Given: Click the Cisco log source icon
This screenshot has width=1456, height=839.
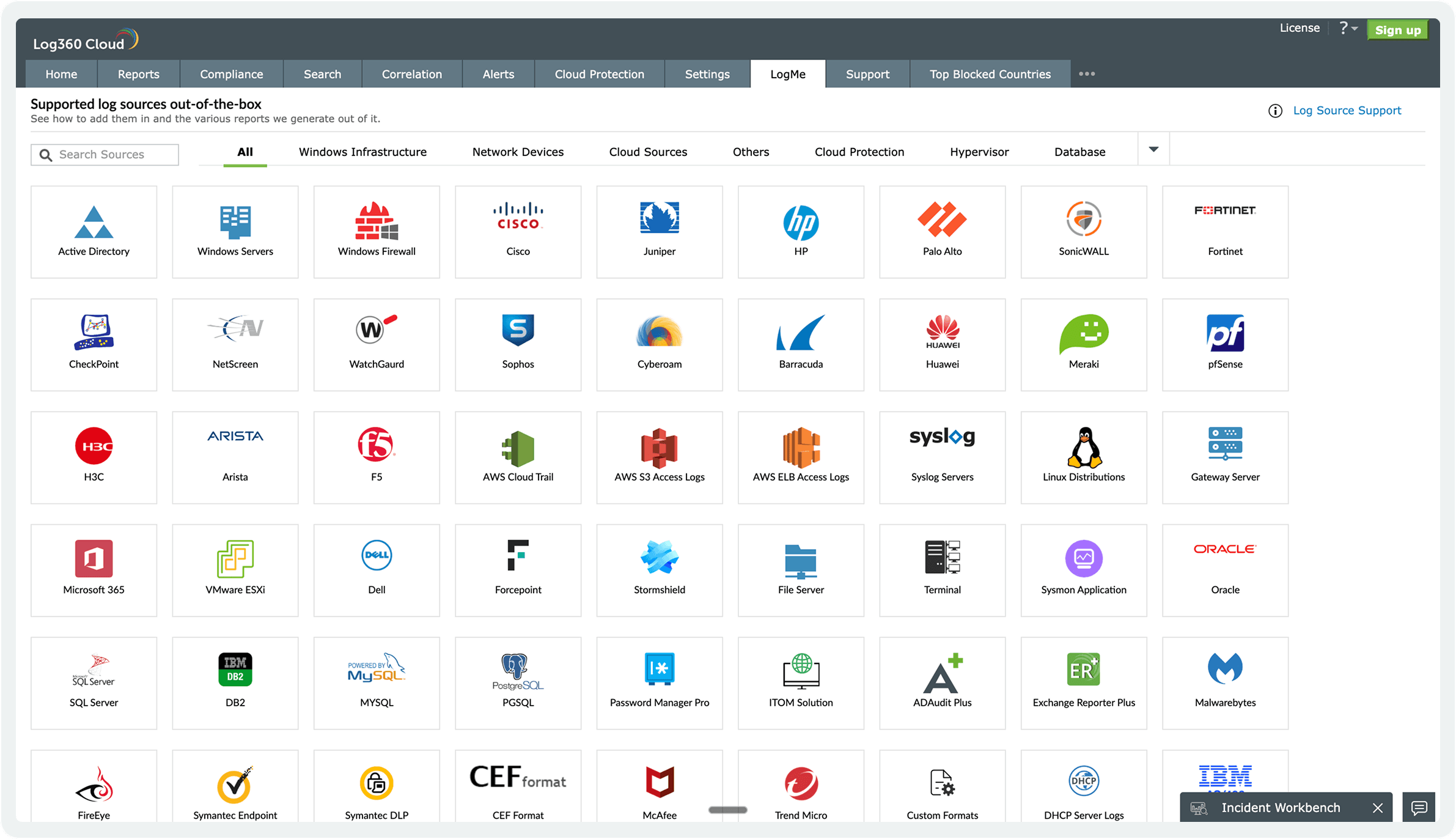Looking at the screenshot, I should click(x=518, y=216).
